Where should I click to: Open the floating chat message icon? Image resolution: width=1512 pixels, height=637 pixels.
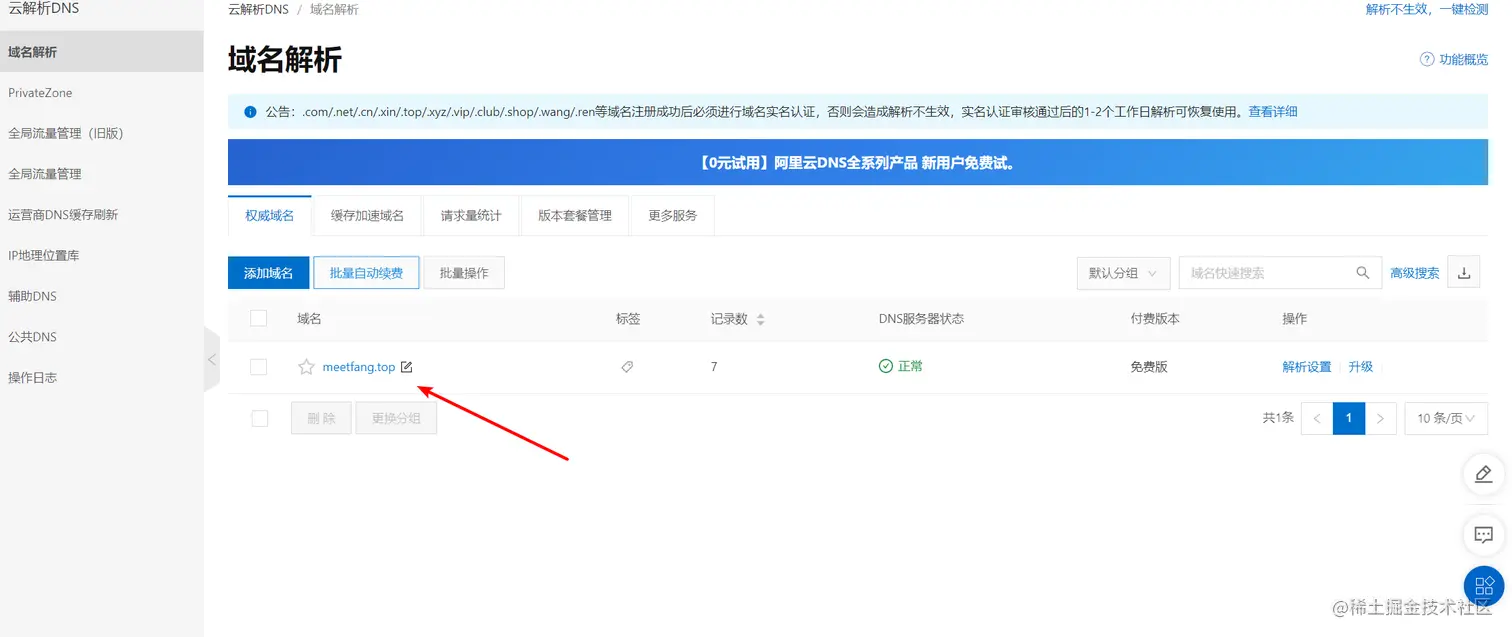pos(1484,535)
